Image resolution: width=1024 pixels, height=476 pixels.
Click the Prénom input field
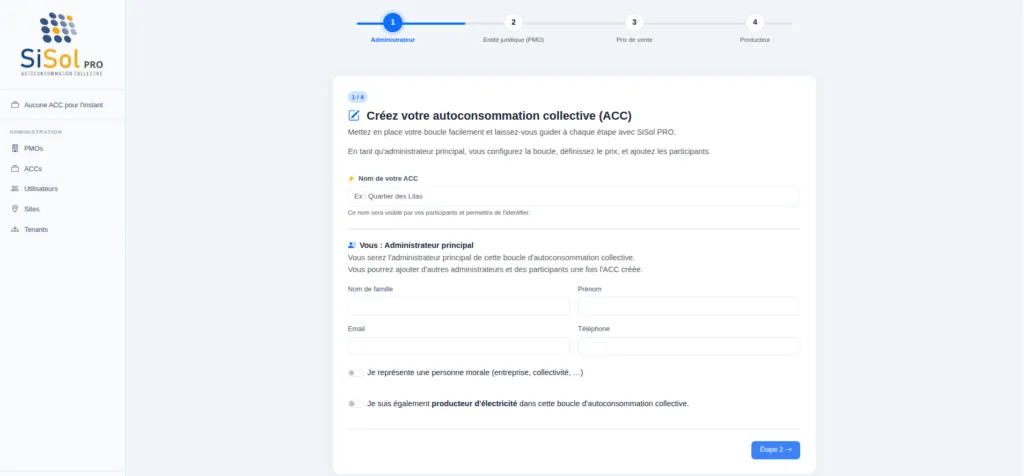tap(688, 306)
